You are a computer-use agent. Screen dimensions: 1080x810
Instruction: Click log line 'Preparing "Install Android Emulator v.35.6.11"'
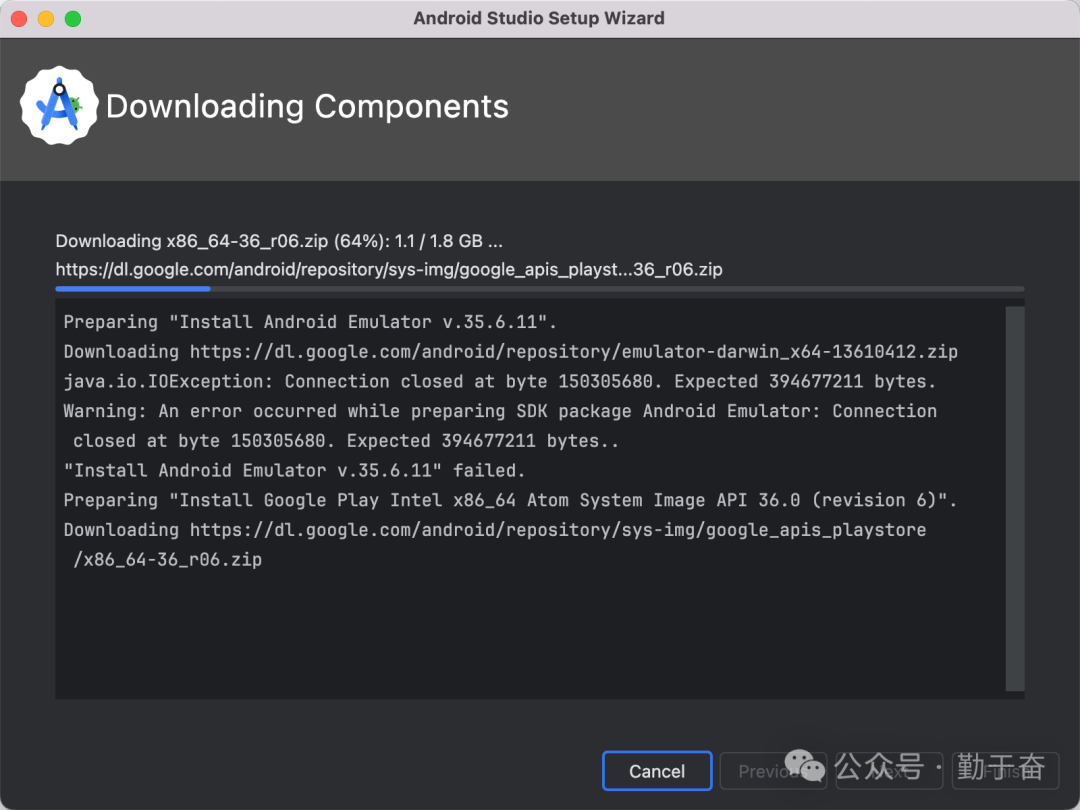[x=310, y=322]
